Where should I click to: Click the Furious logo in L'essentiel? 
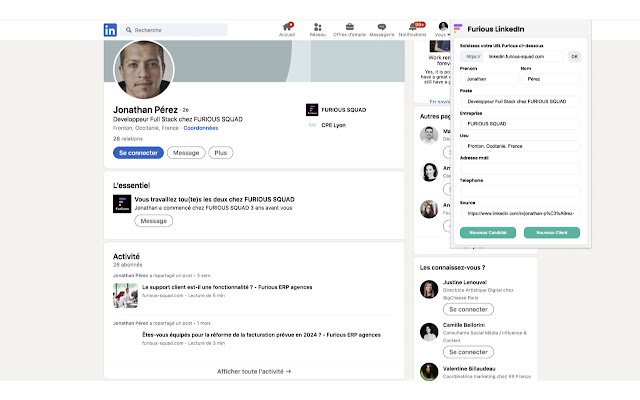point(122,204)
